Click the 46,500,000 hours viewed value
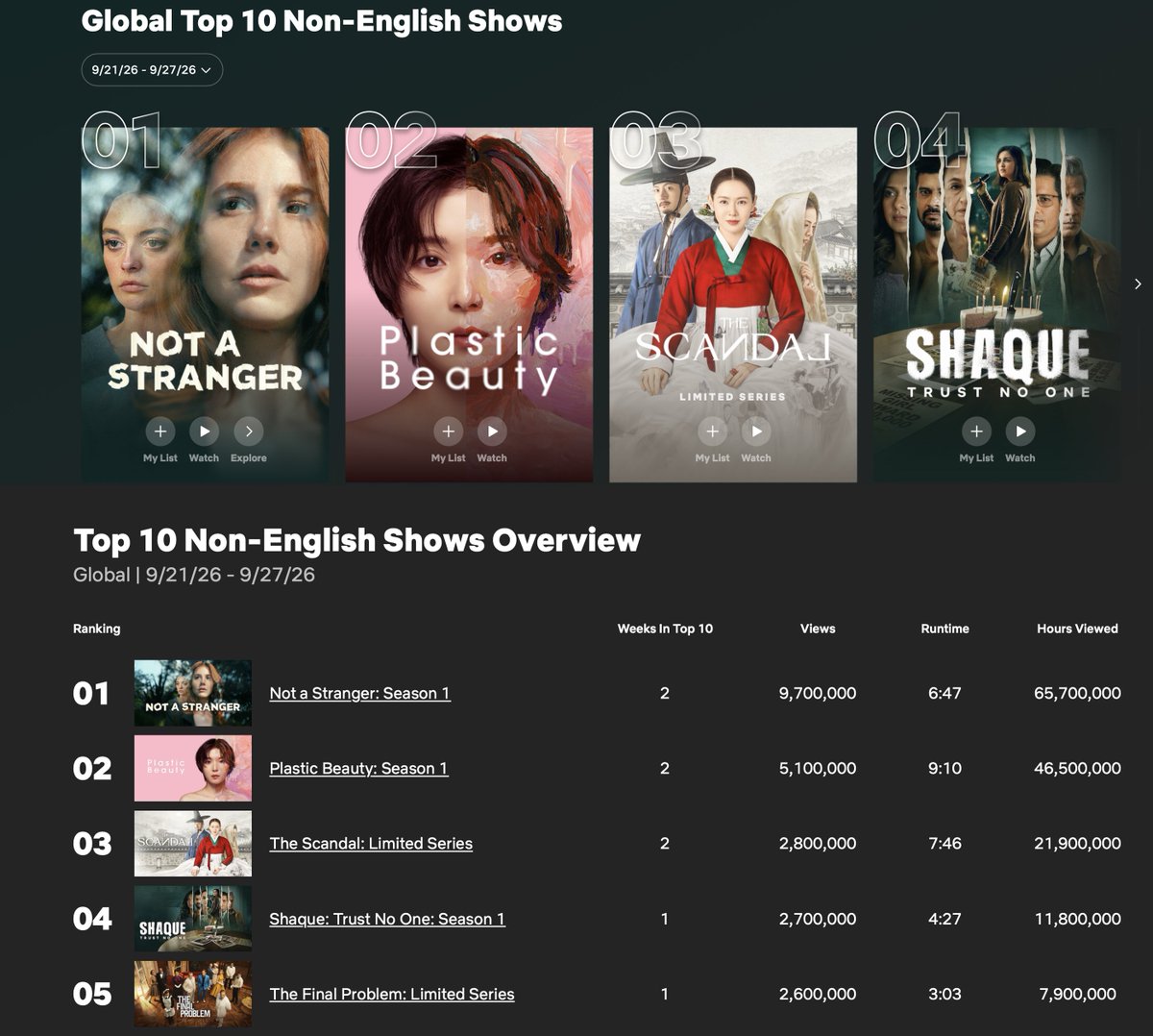1153x1036 pixels. click(1077, 768)
